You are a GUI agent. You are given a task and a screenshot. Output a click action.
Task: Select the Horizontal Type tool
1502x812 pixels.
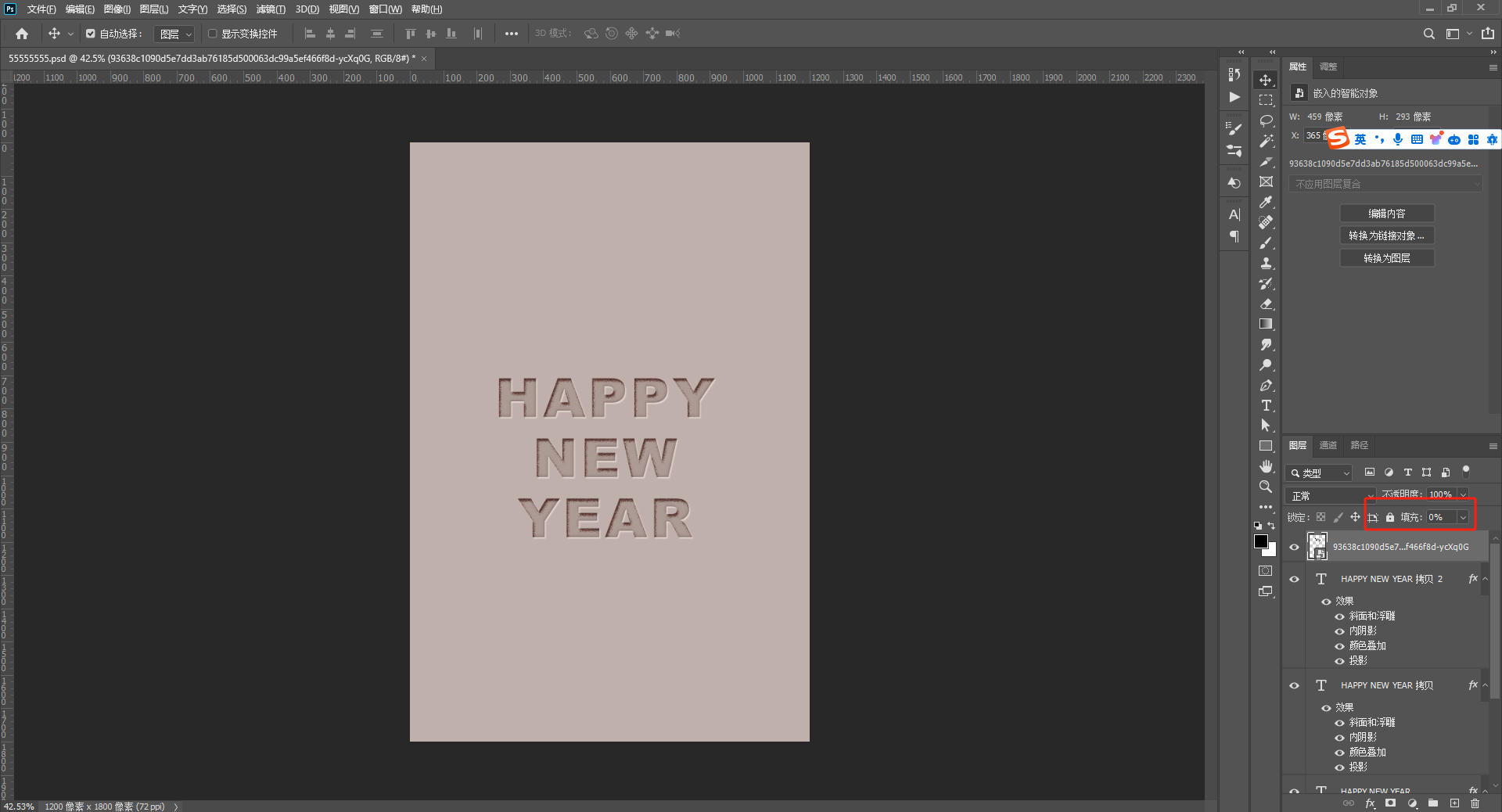click(x=1266, y=405)
